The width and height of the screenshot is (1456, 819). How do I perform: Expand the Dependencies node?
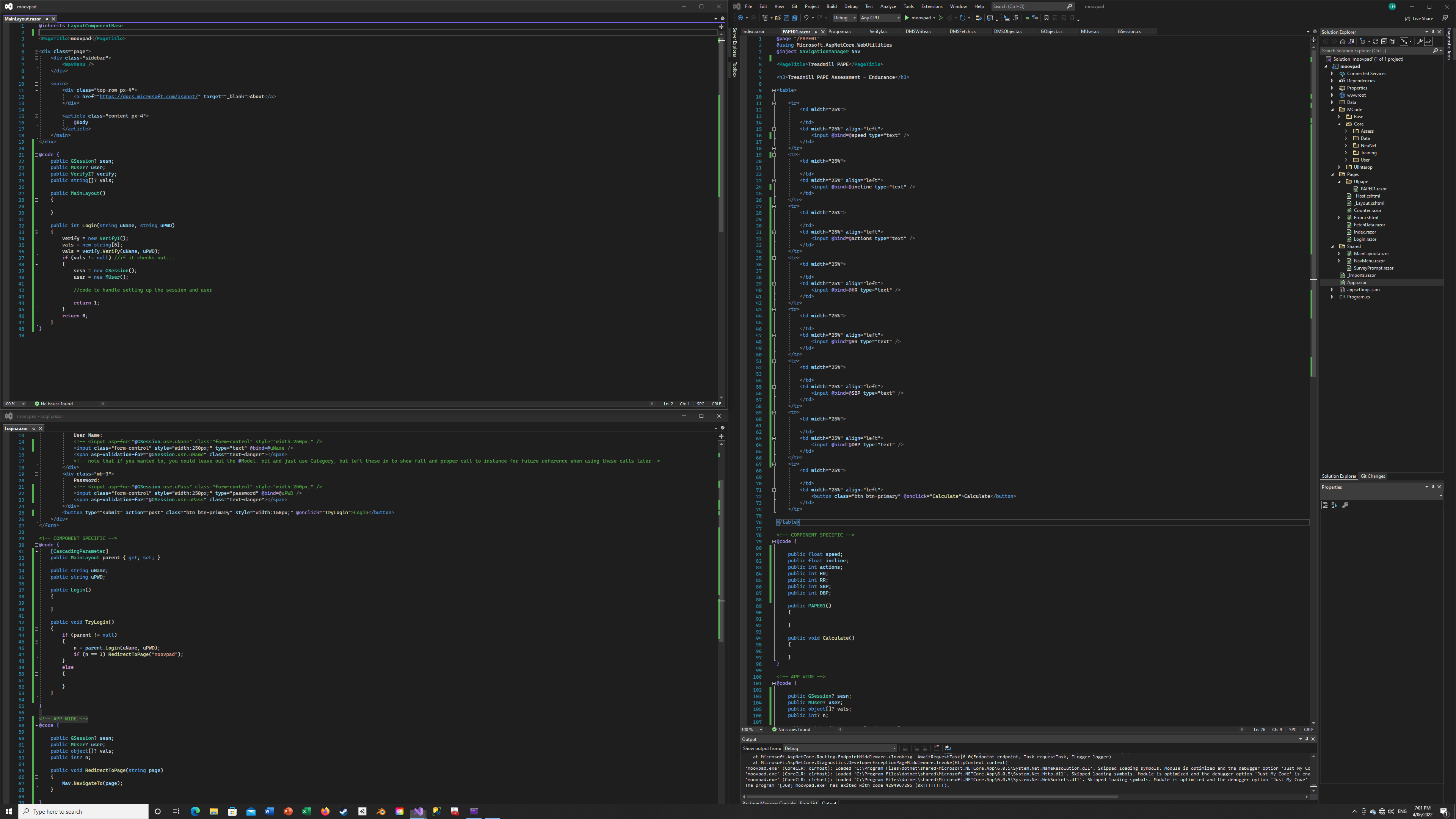(x=1332, y=81)
